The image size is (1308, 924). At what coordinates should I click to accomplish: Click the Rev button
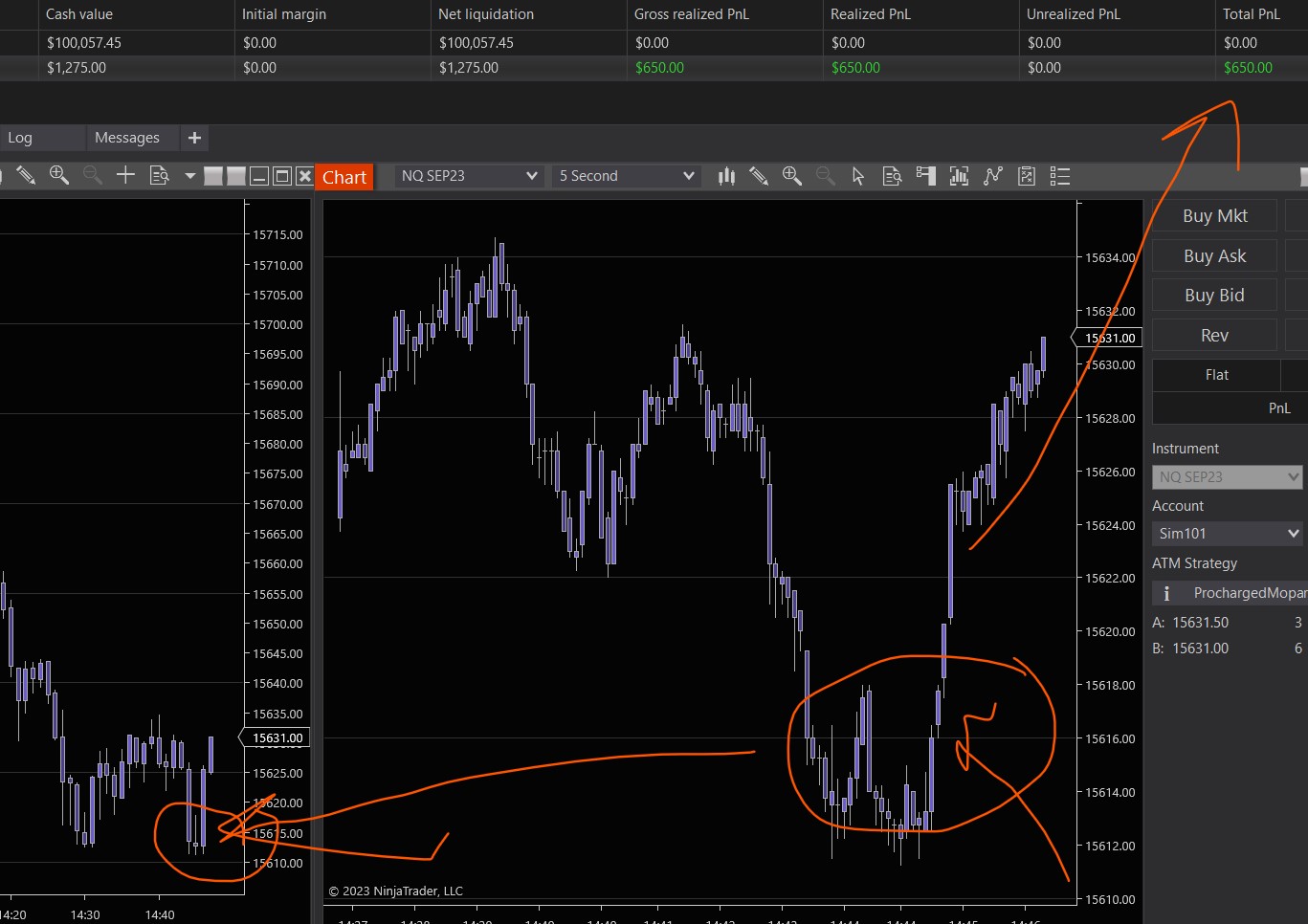click(x=1214, y=336)
